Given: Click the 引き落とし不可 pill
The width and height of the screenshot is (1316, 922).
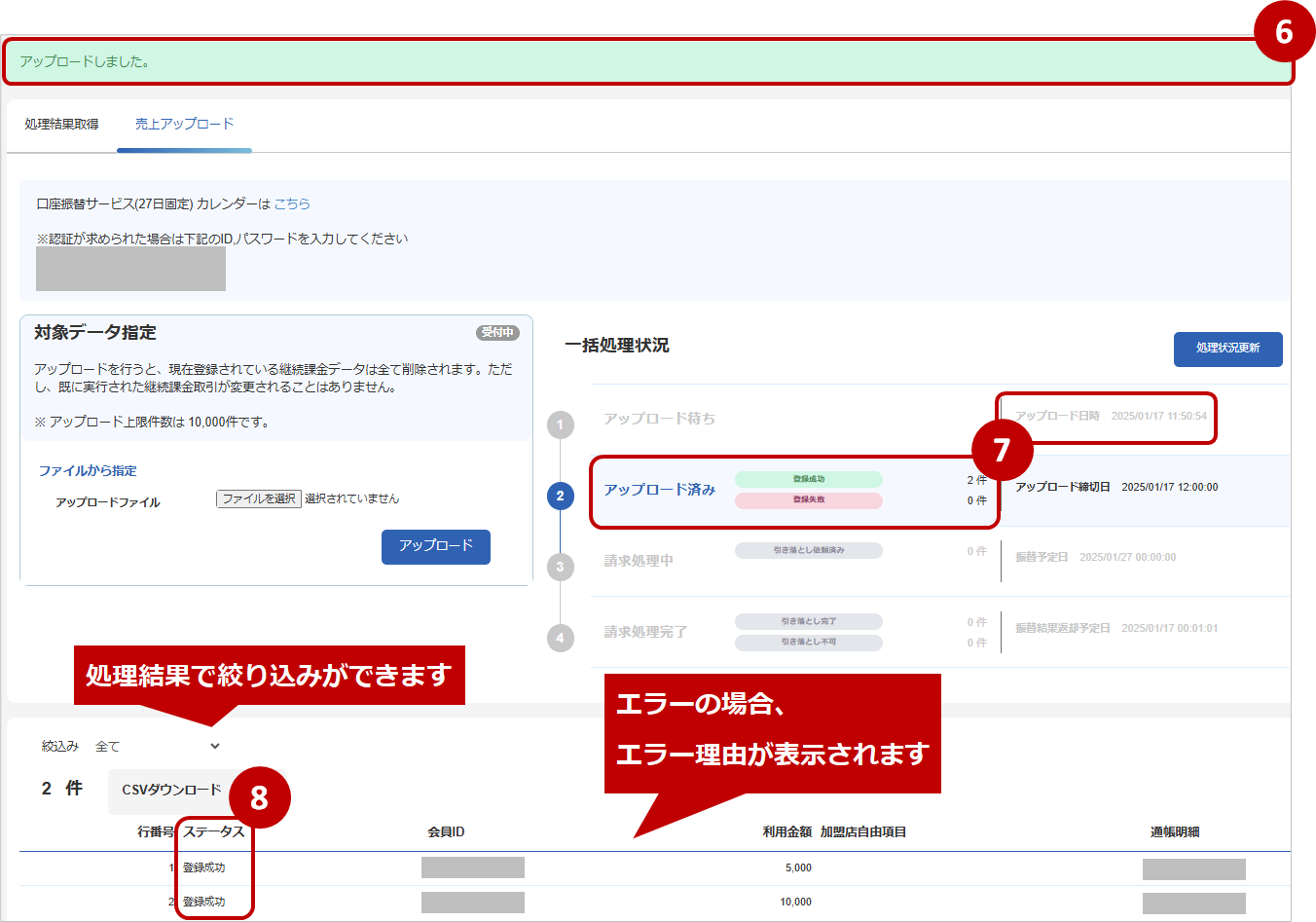Looking at the screenshot, I should 809,643.
